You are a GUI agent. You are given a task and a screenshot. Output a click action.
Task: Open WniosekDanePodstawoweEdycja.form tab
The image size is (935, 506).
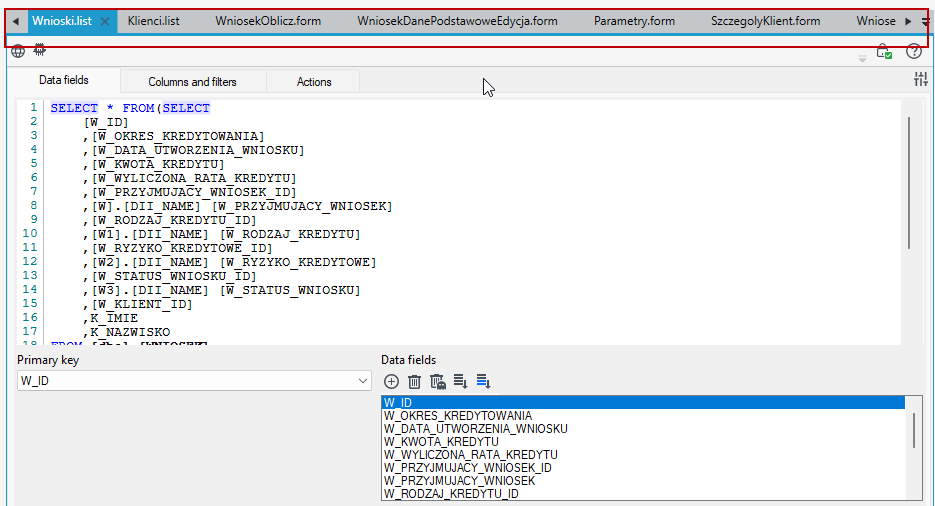pos(457,21)
